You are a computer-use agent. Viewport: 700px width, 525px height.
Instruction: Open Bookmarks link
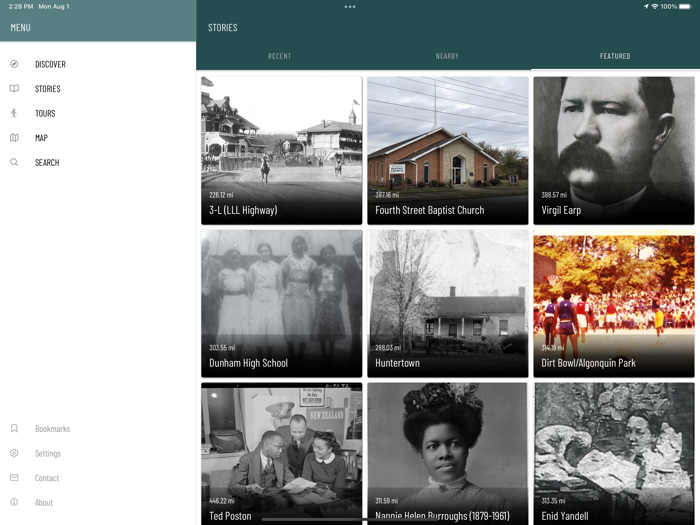coord(53,429)
